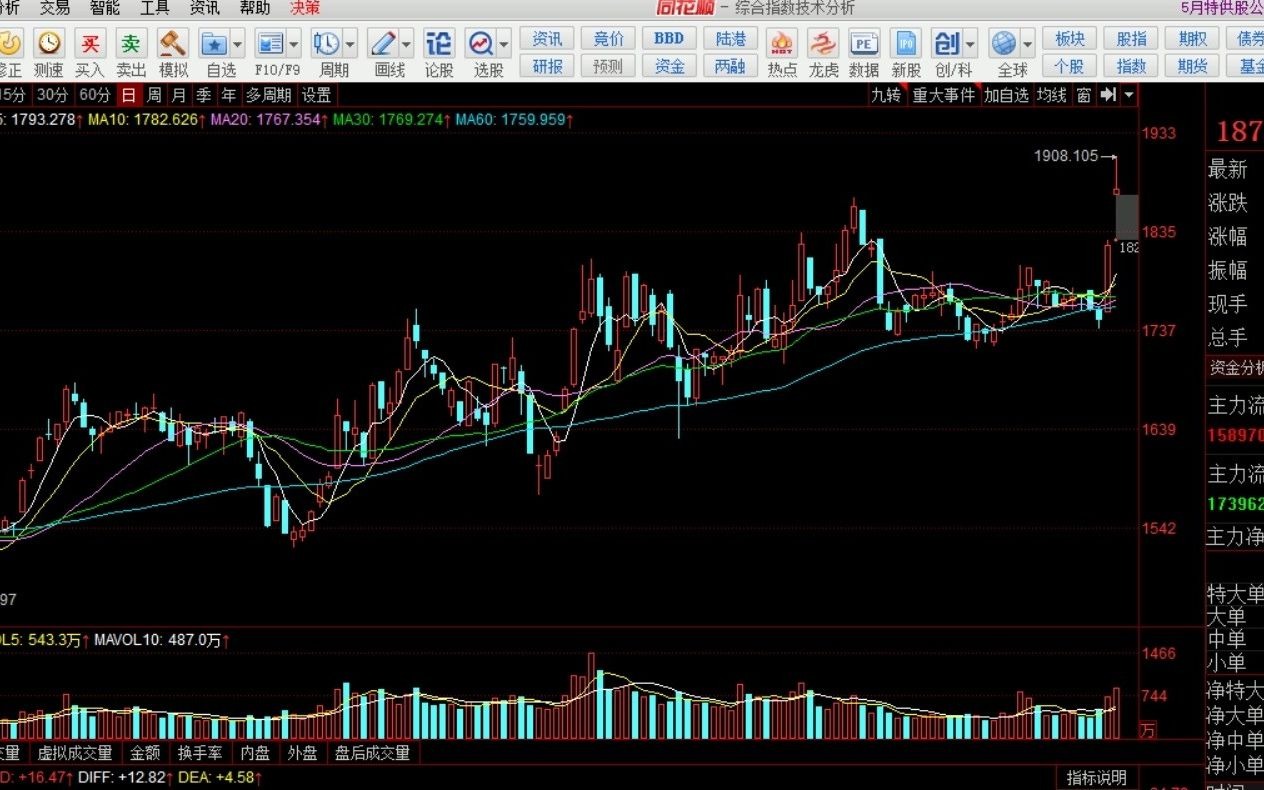
Task: Open the 帮助 menu
Action: (x=255, y=8)
